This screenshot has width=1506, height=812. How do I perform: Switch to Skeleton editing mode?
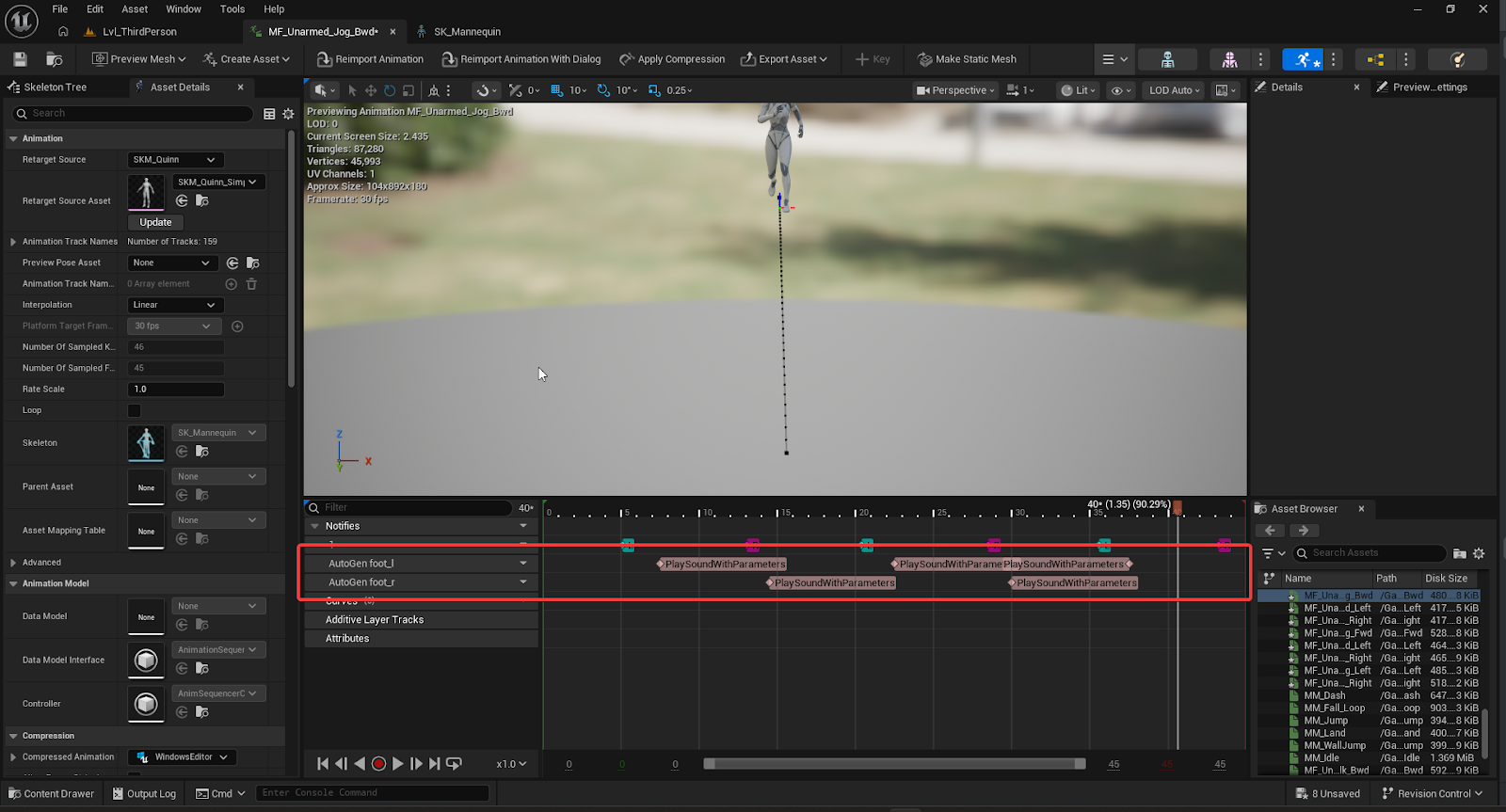[x=1167, y=59]
